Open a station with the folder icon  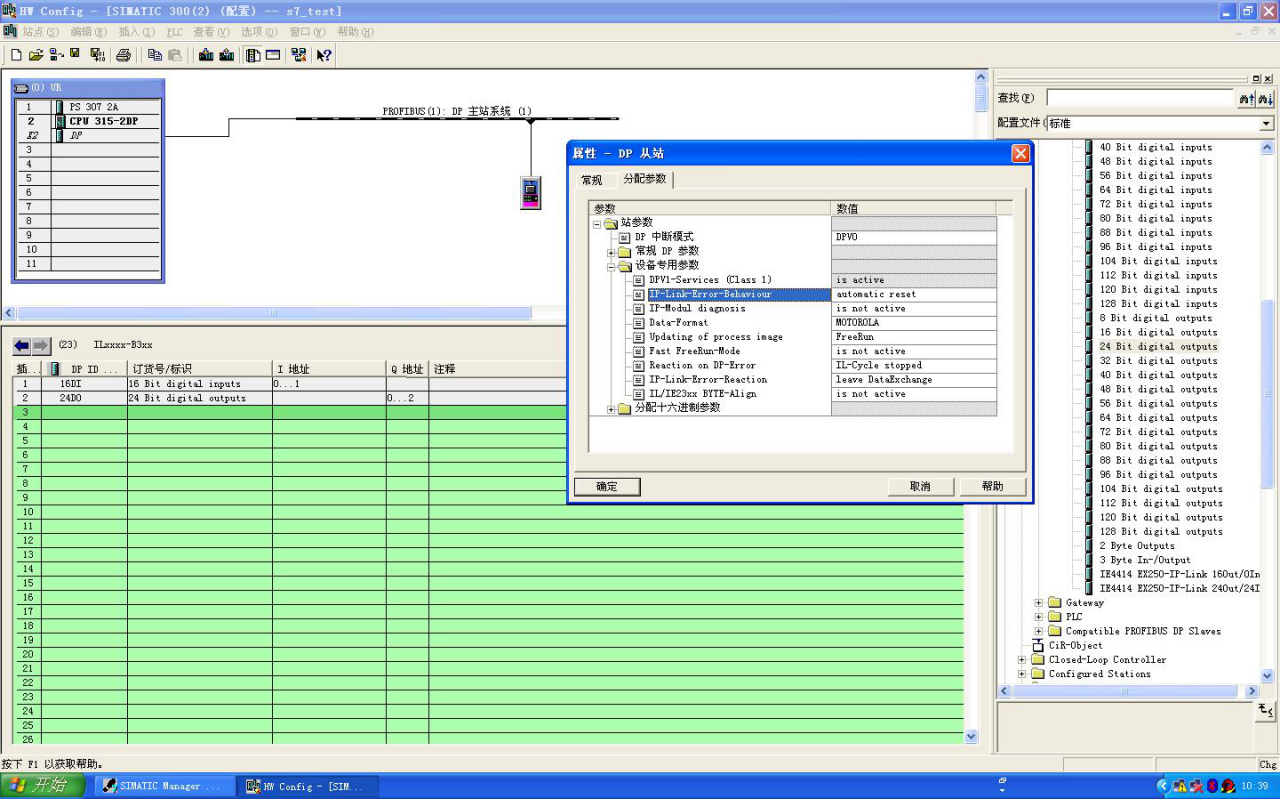(x=36, y=55)
